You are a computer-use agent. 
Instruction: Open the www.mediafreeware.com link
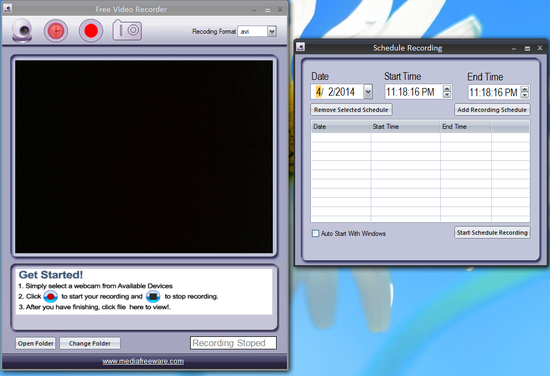click(x=143, y=361)
